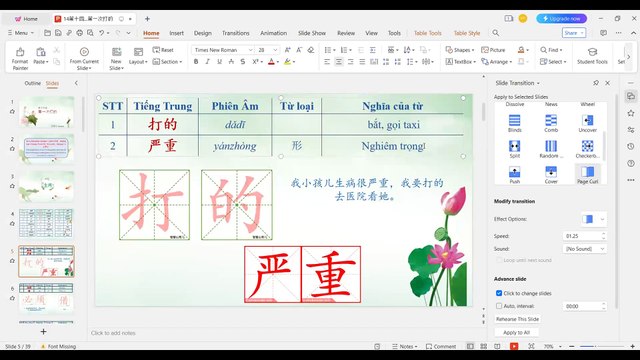Fit slide to window icon
The height and width of the screenshot is (360, 640).
531,346
